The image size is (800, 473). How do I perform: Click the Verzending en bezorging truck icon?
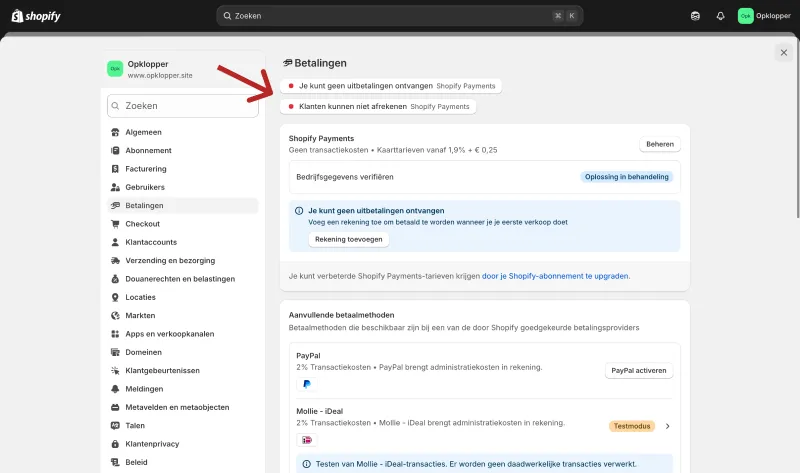click(x=115, y=261)
